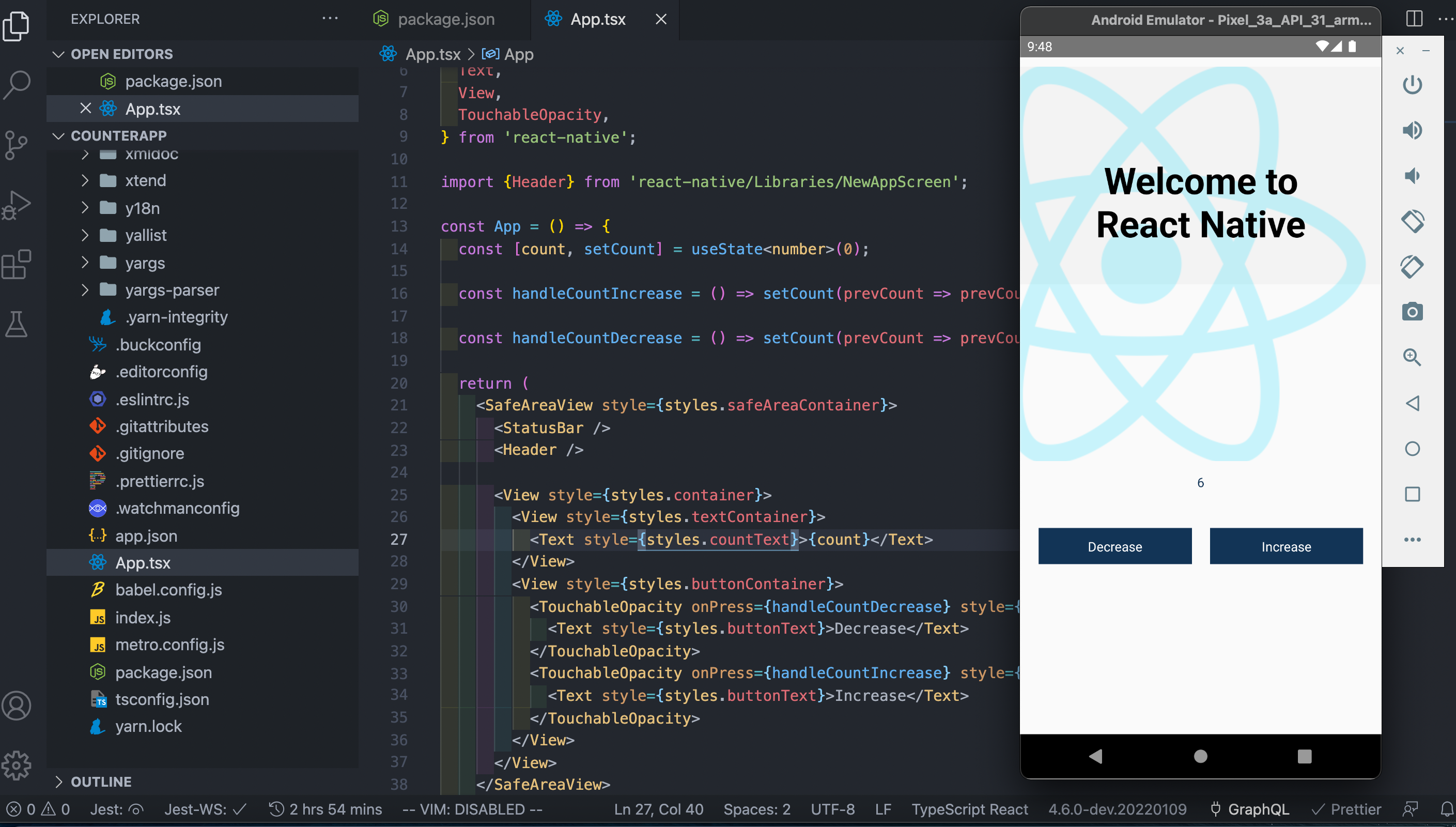The image size is (1456, 827).
Task: Tap the Increase button in emulator
Action: point(1285,546)
